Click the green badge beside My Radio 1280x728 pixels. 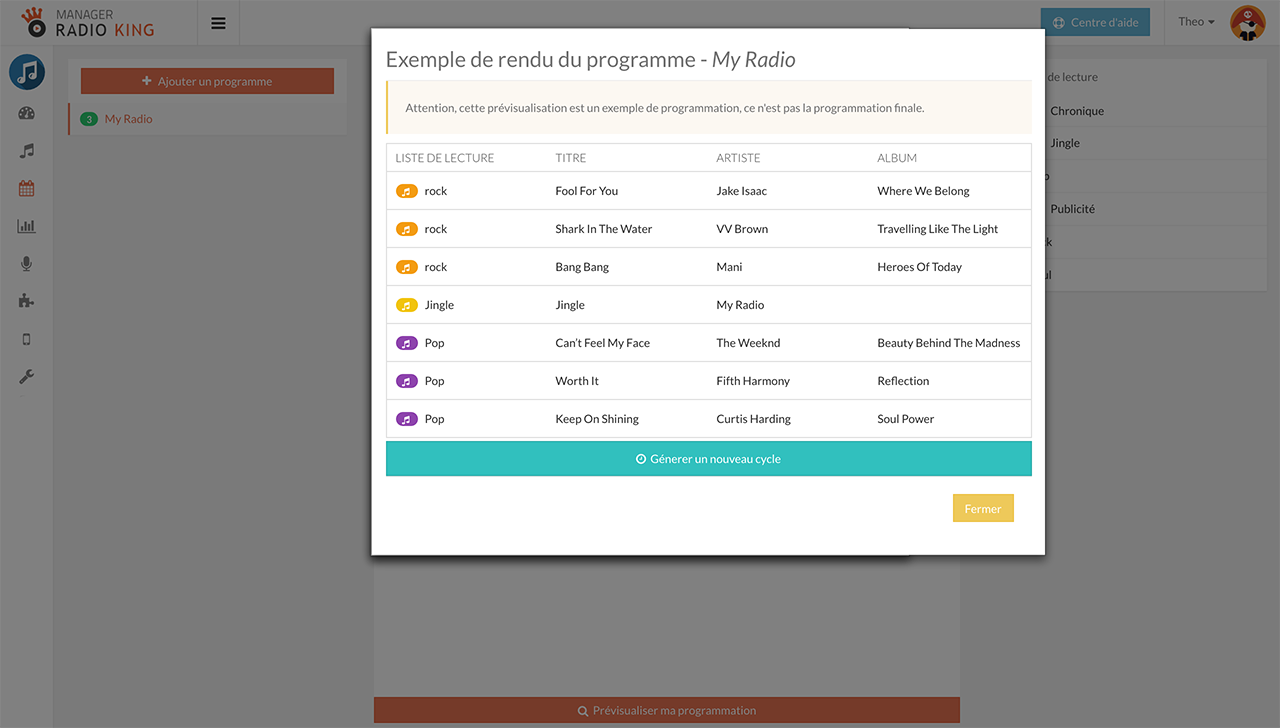click(89, 119)
